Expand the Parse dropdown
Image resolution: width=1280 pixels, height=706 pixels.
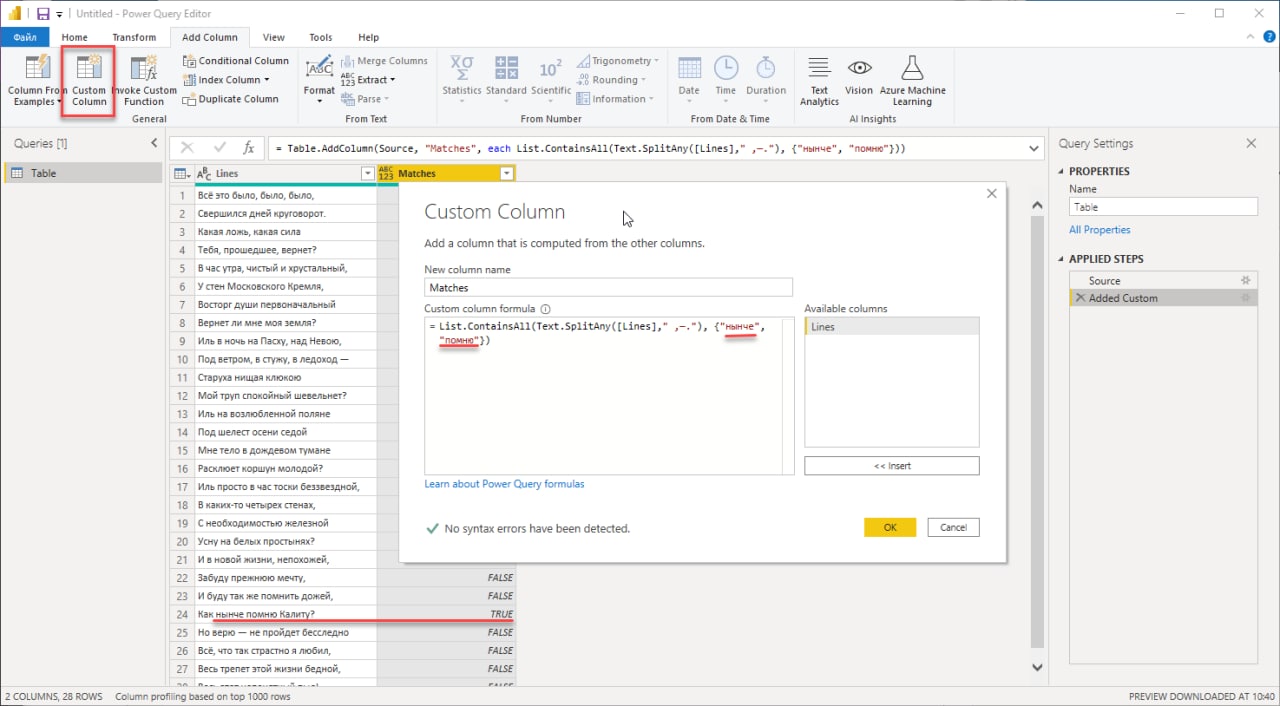(386, 99)
